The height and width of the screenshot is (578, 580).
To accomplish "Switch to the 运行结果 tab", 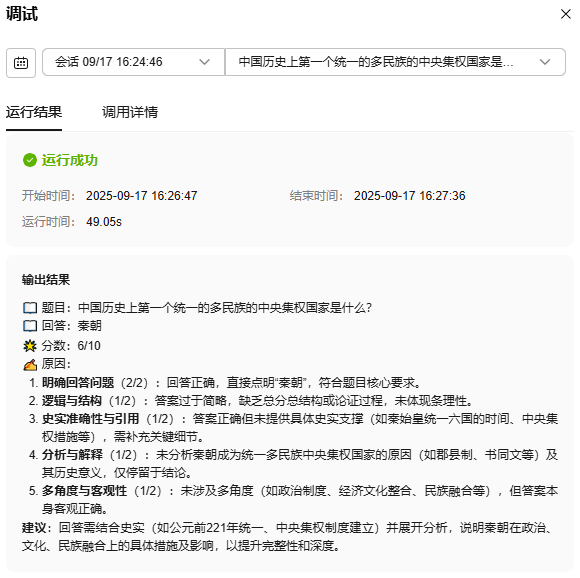I will click(x=34, y=112).
